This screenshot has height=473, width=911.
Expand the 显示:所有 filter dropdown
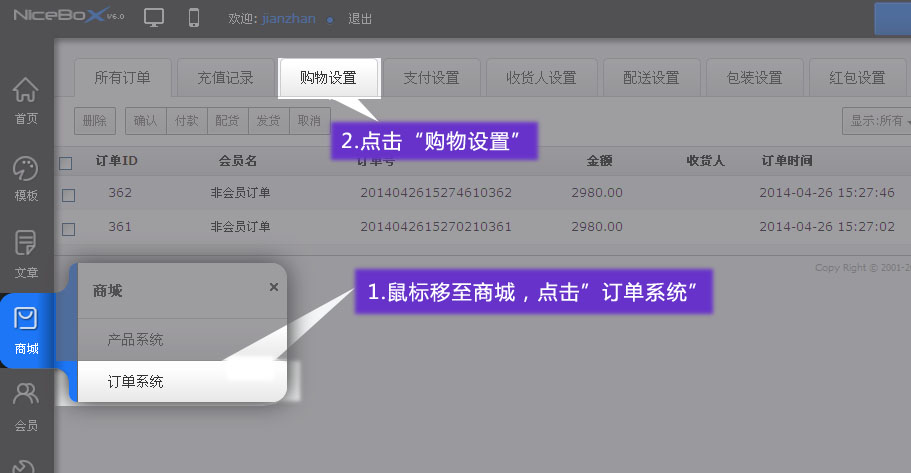click(877, 121)
